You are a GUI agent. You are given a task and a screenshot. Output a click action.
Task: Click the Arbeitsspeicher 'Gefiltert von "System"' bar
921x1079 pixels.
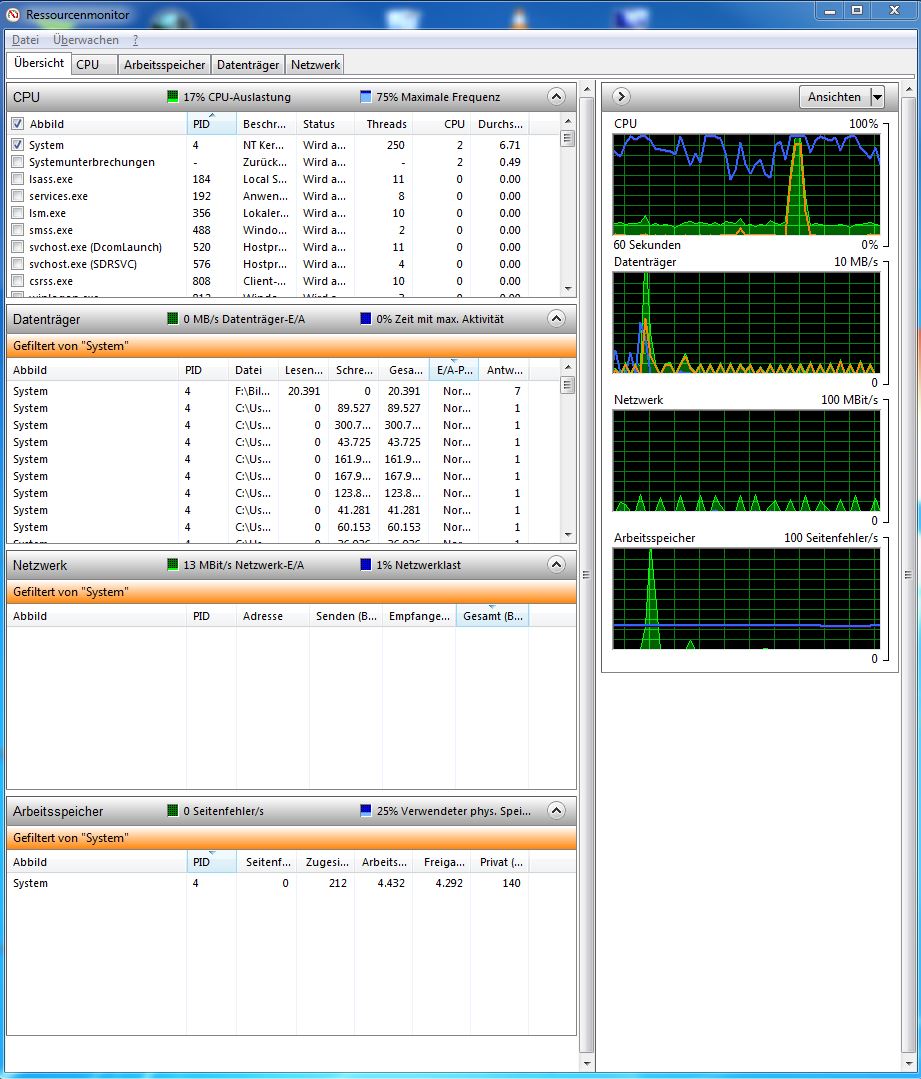tap(291, 837)
